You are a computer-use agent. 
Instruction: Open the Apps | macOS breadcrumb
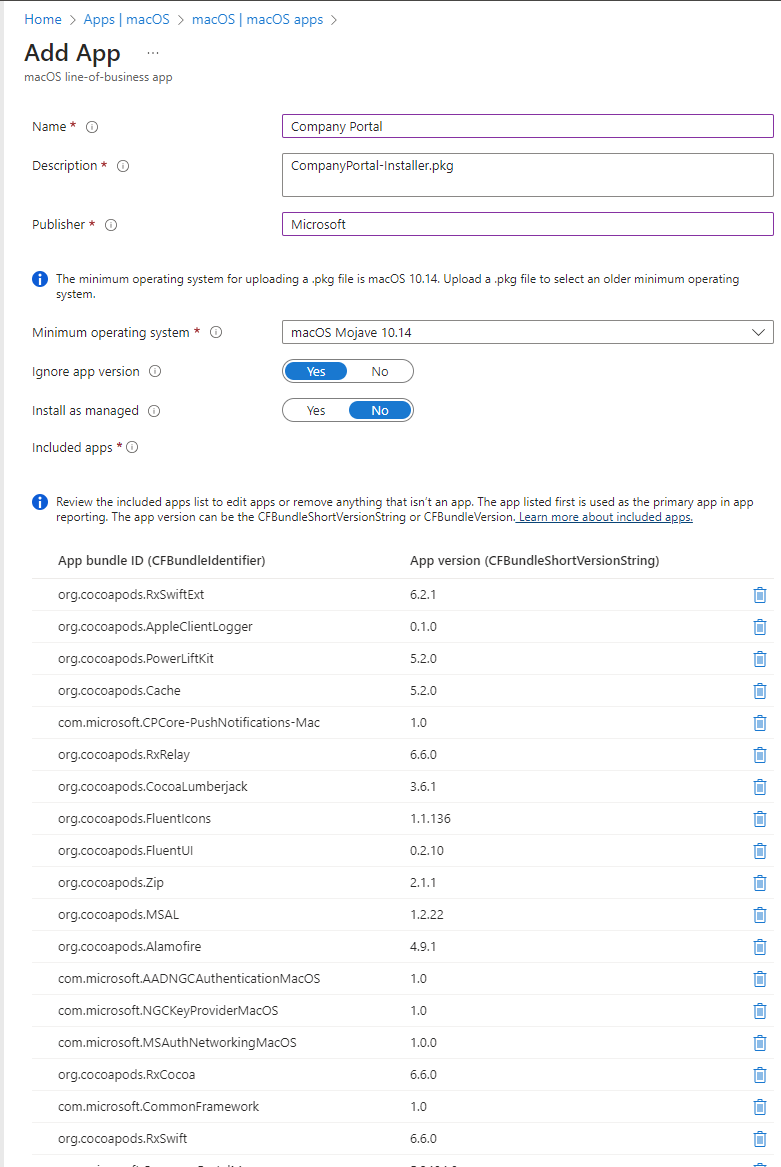127,19
